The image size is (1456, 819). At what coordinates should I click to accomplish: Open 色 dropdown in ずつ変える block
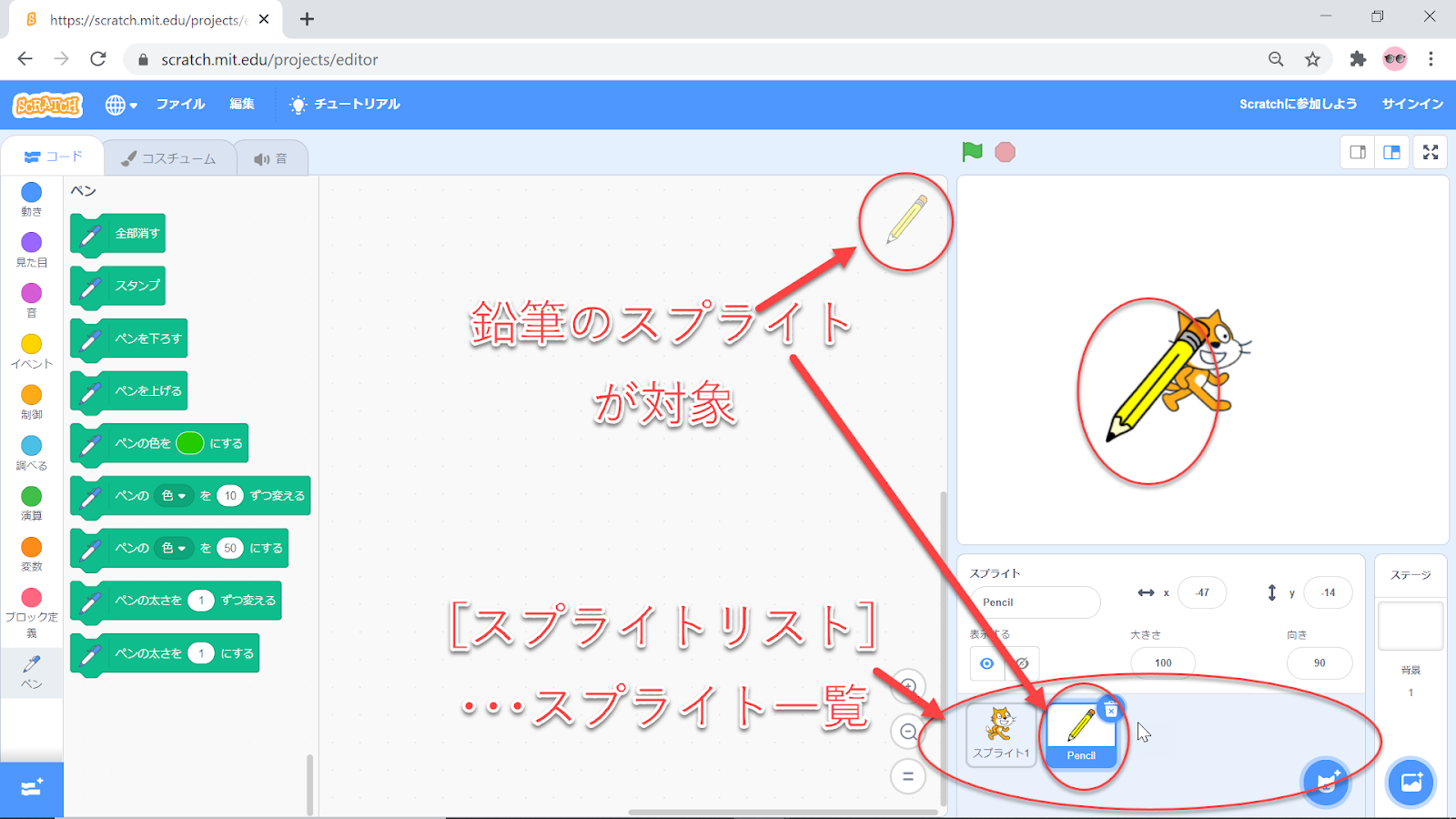point(173,496)
